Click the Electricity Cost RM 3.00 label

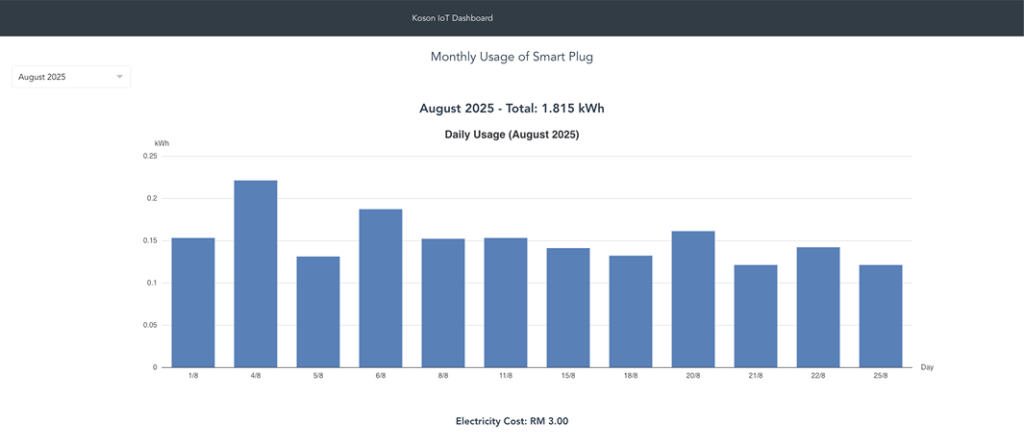512,421
